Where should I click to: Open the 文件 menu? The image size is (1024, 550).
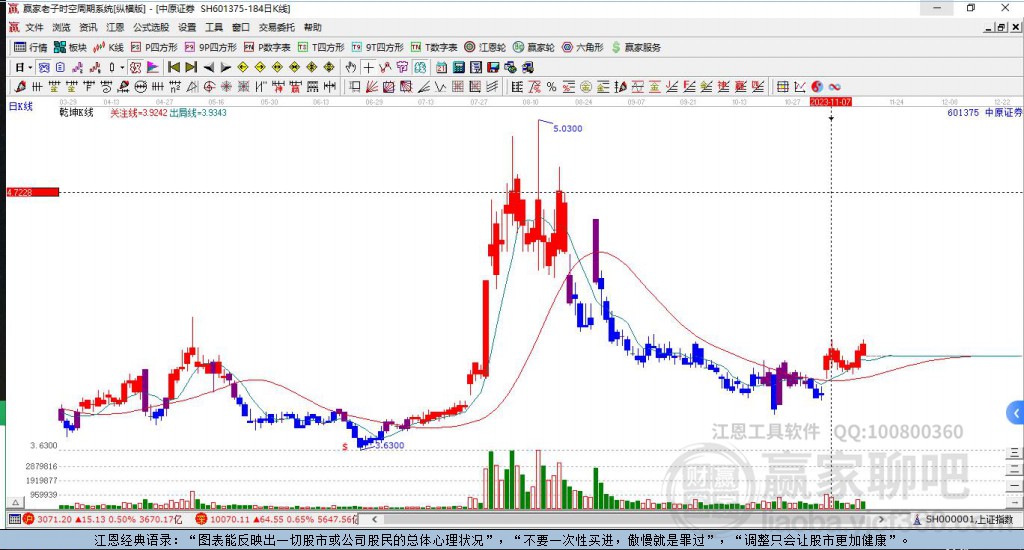click(x=34, y=27)
